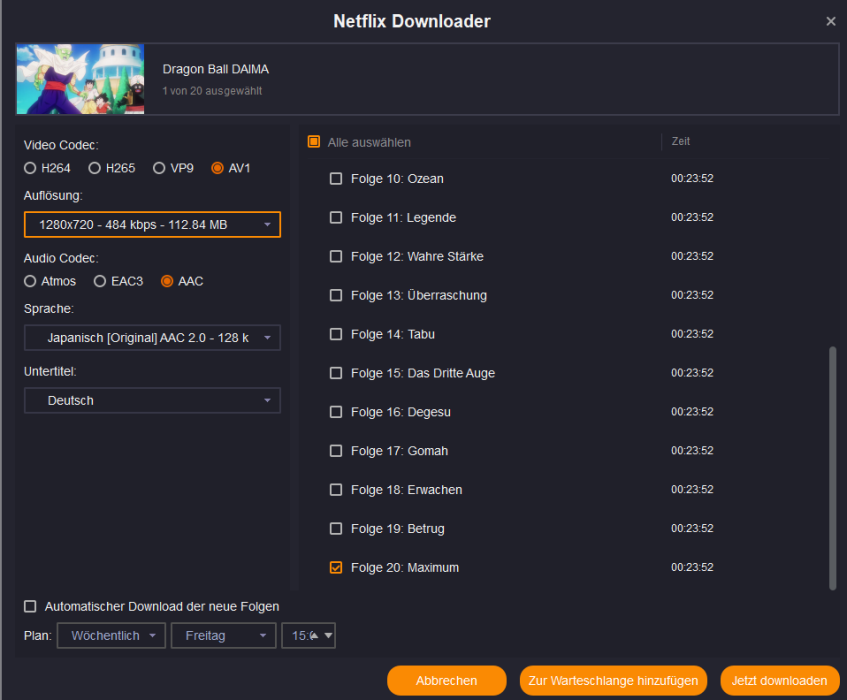The width and height of the screenshot is (847, 700).
Task: Click Zur Warteschlange hinzufügen button
Action: point(613,681)
